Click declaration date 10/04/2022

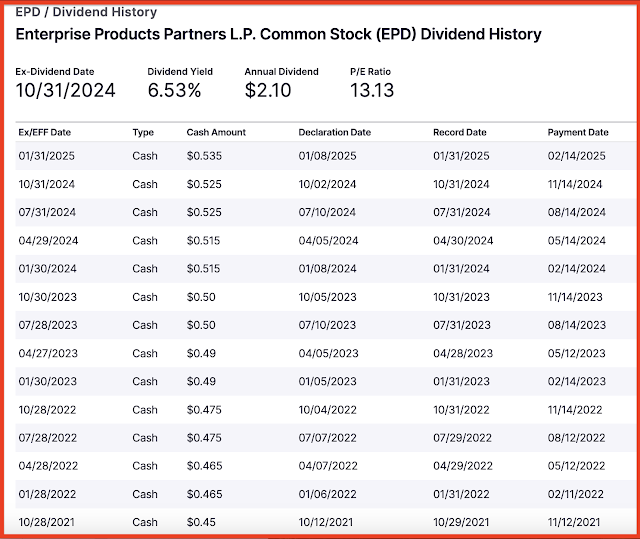pos(327,410)
